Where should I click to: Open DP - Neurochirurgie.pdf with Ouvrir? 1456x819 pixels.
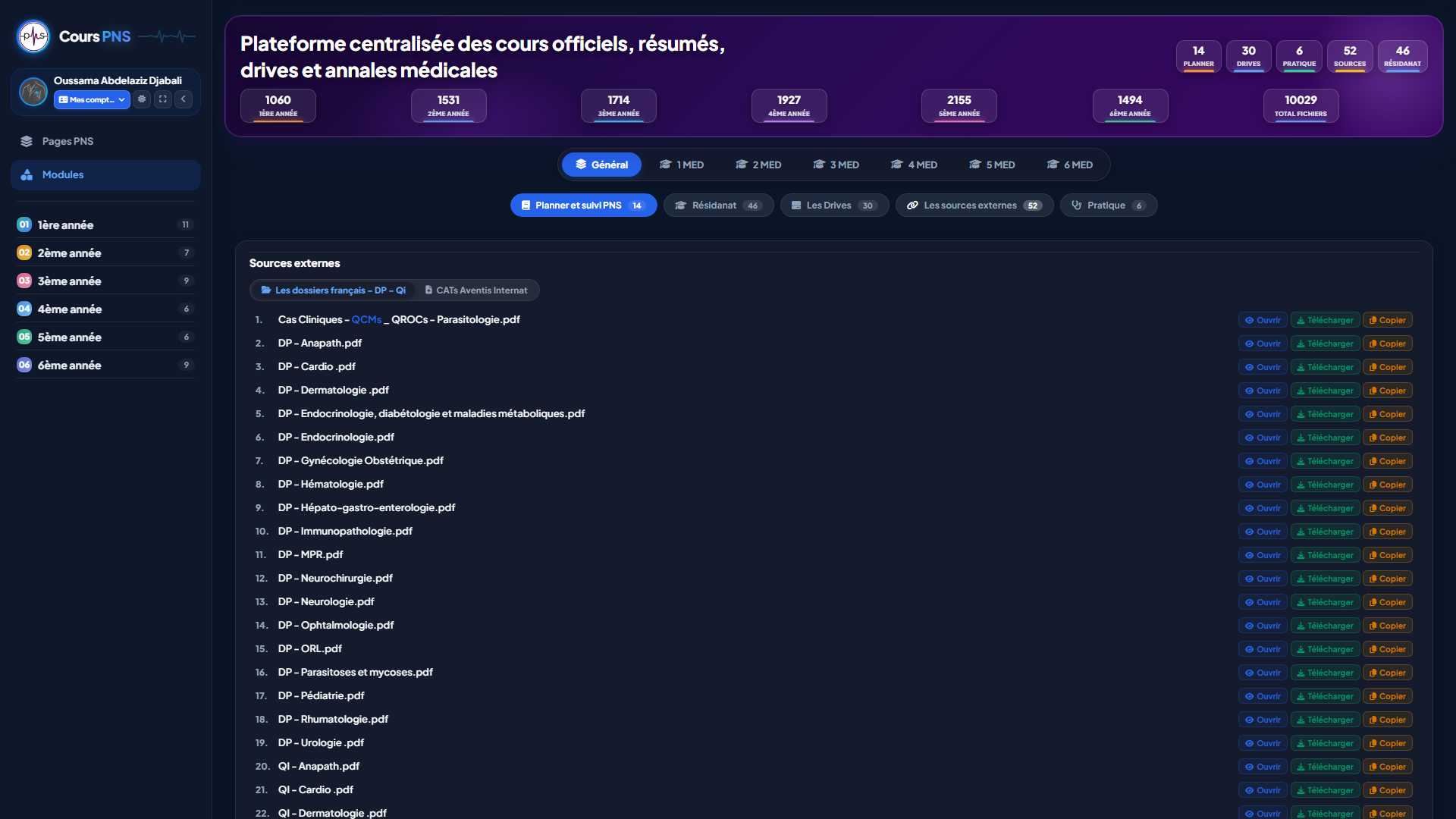(x=1263, y=579)
